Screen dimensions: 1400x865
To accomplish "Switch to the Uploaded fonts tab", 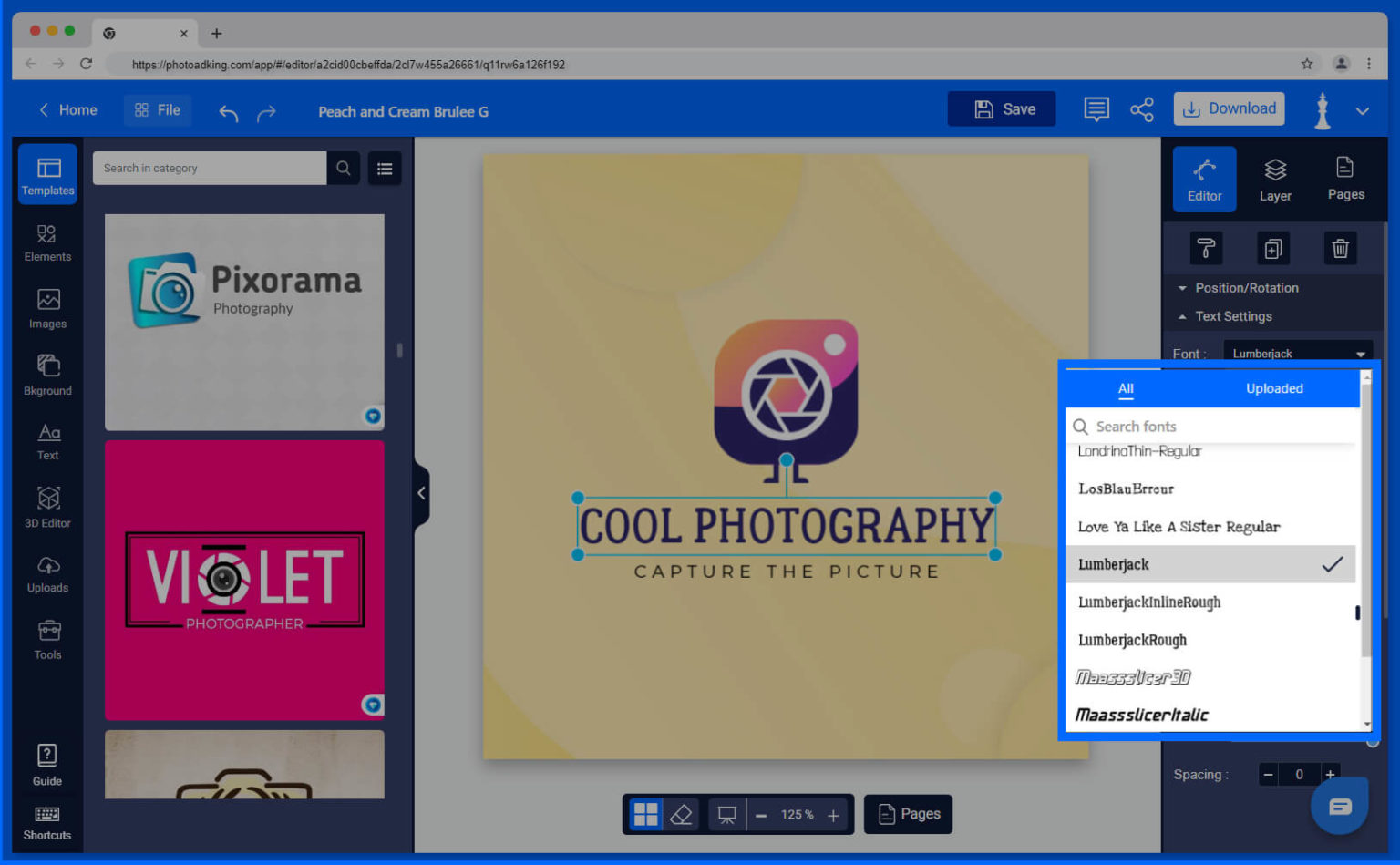I will pos(1274,387).
